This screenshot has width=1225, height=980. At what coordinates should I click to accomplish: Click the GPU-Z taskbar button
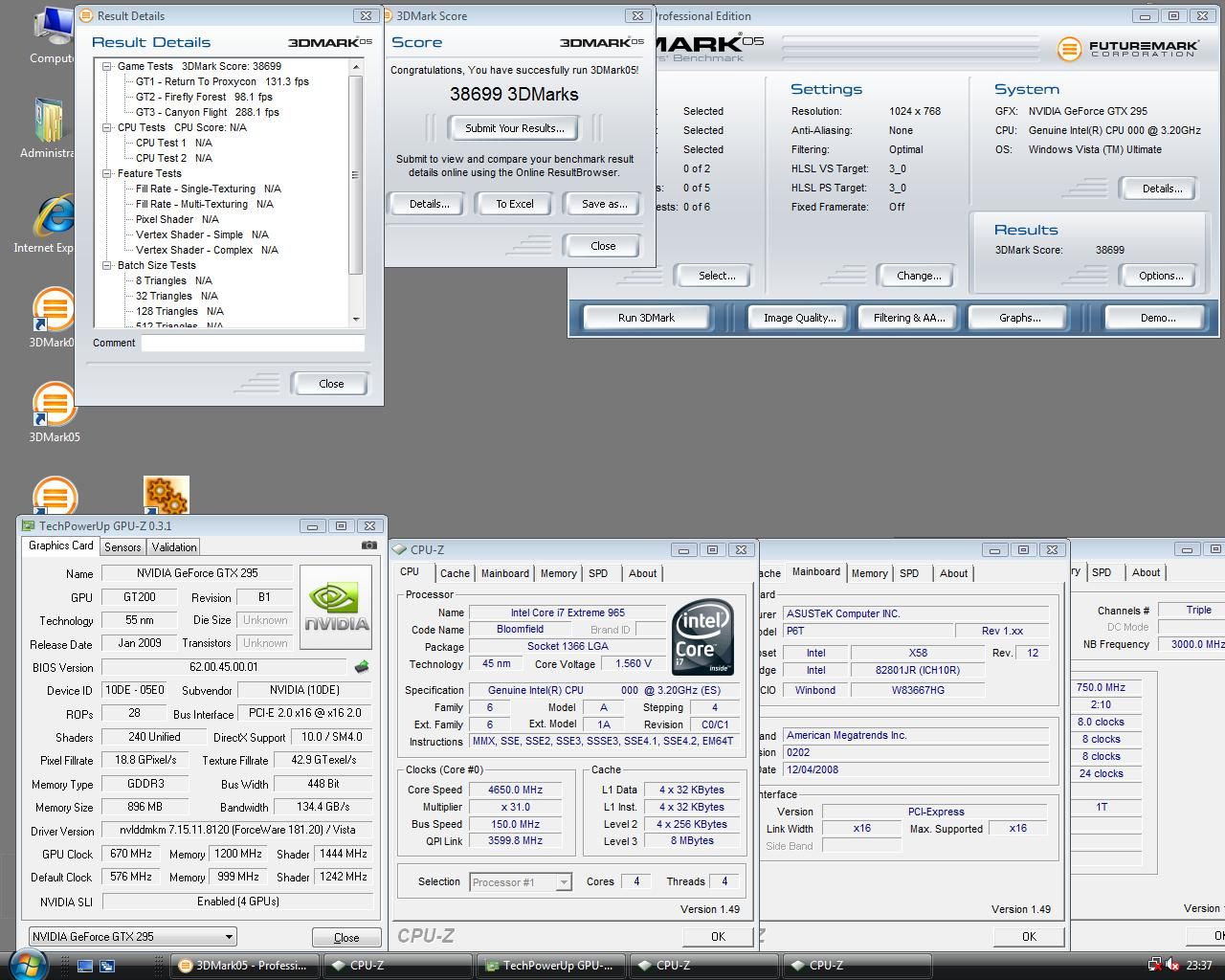click(551, 966)
